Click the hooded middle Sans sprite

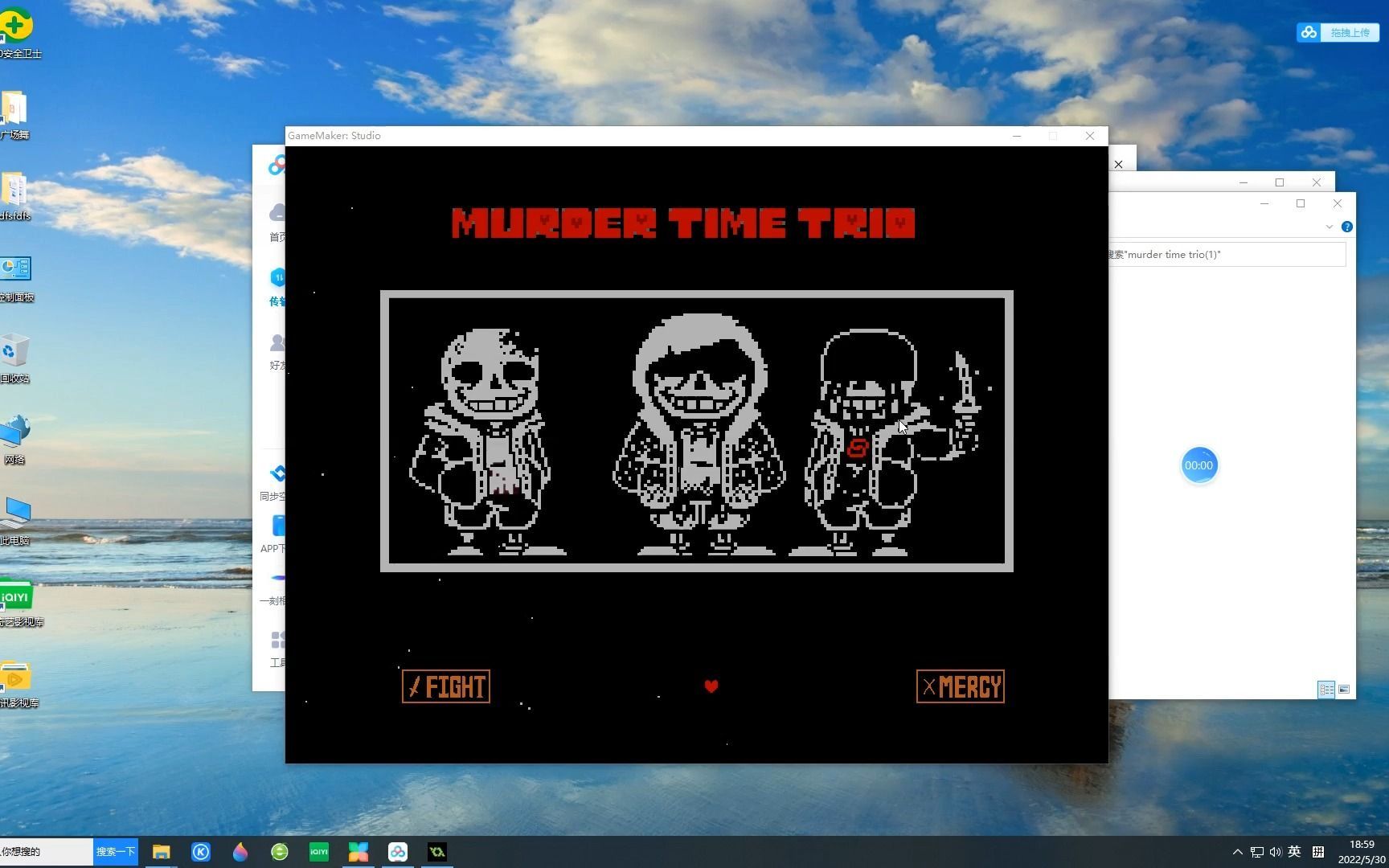click(699, 435)
